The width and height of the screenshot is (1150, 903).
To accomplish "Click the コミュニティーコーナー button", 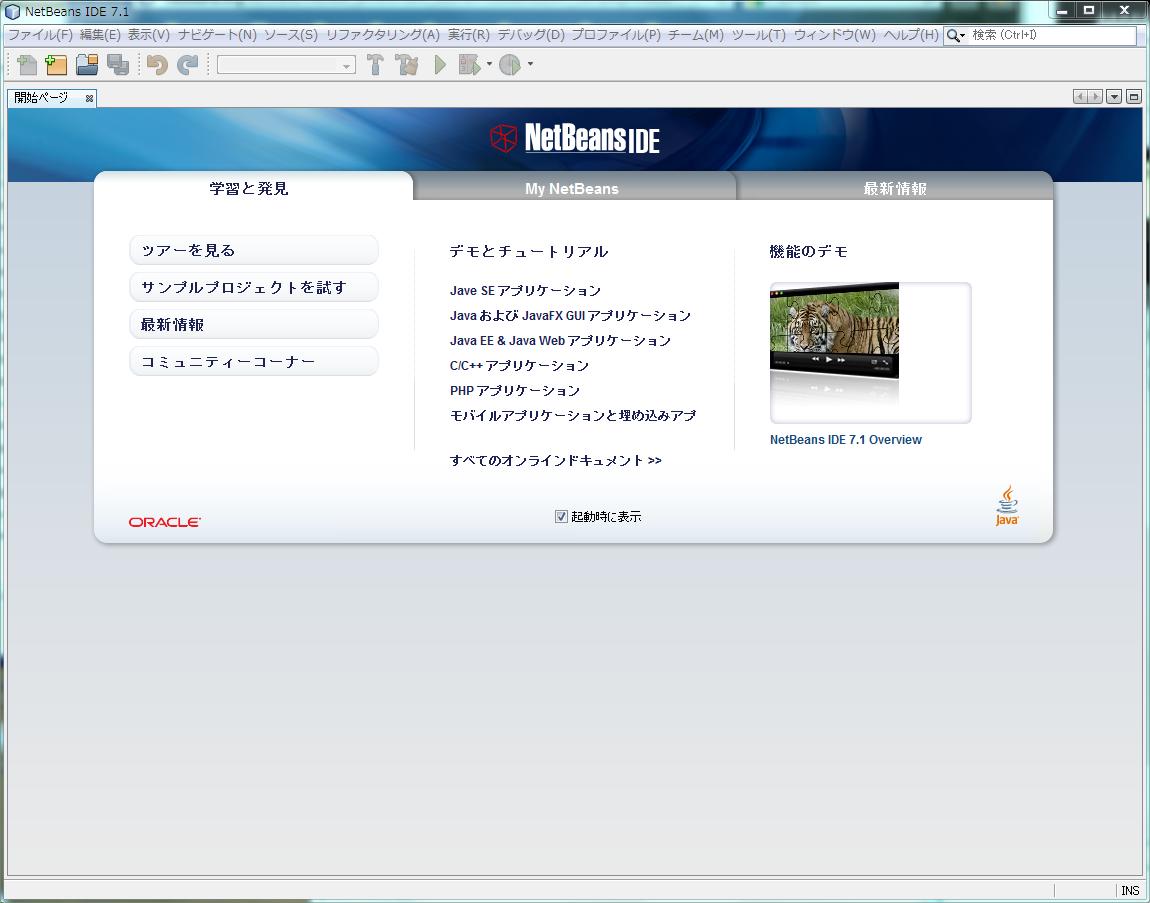I will 254,362.
